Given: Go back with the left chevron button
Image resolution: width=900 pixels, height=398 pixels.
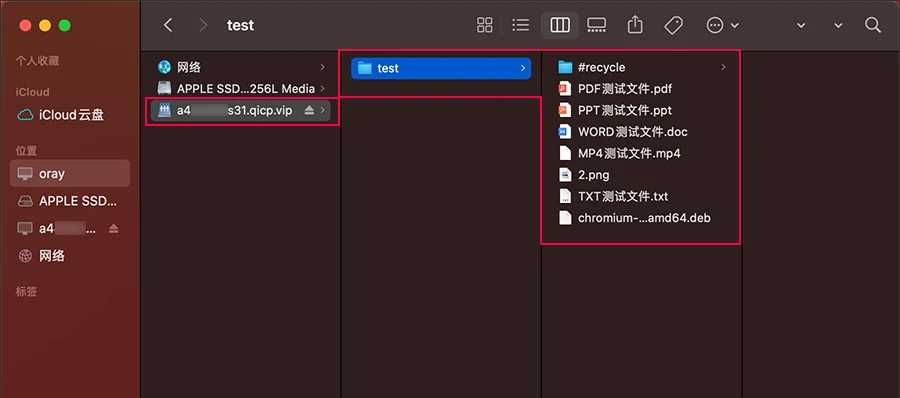Looking at the screenshot, I should coord(168,25).
